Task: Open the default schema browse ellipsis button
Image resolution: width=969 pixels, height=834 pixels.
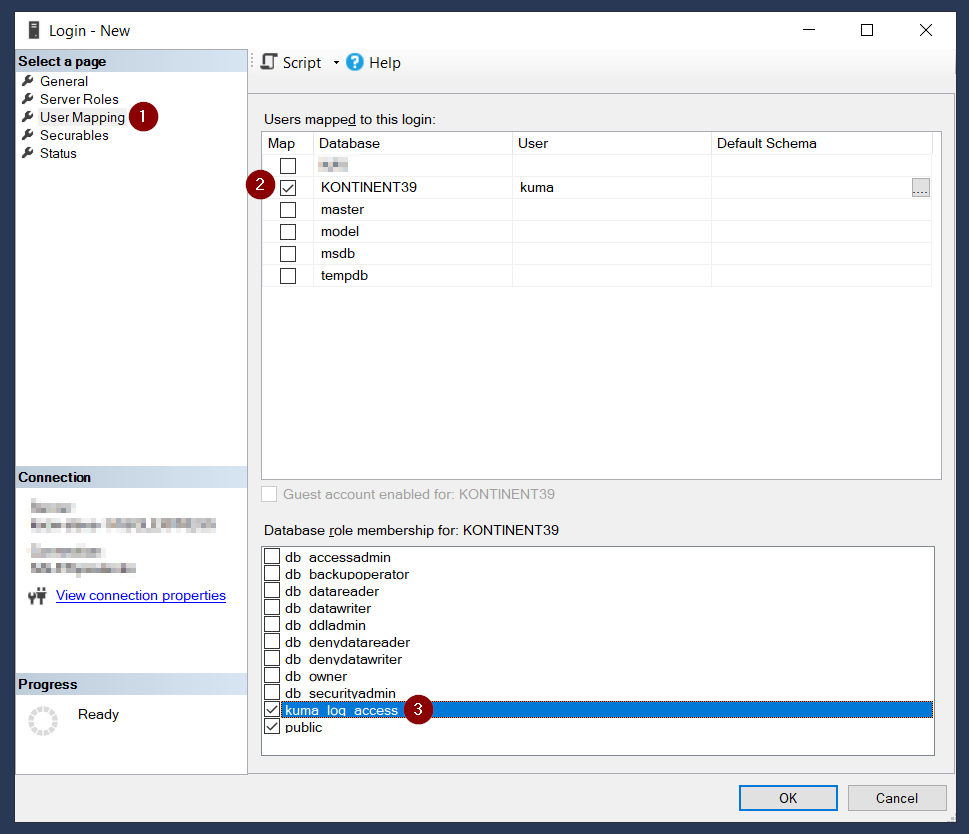Action: pos(920,188)
